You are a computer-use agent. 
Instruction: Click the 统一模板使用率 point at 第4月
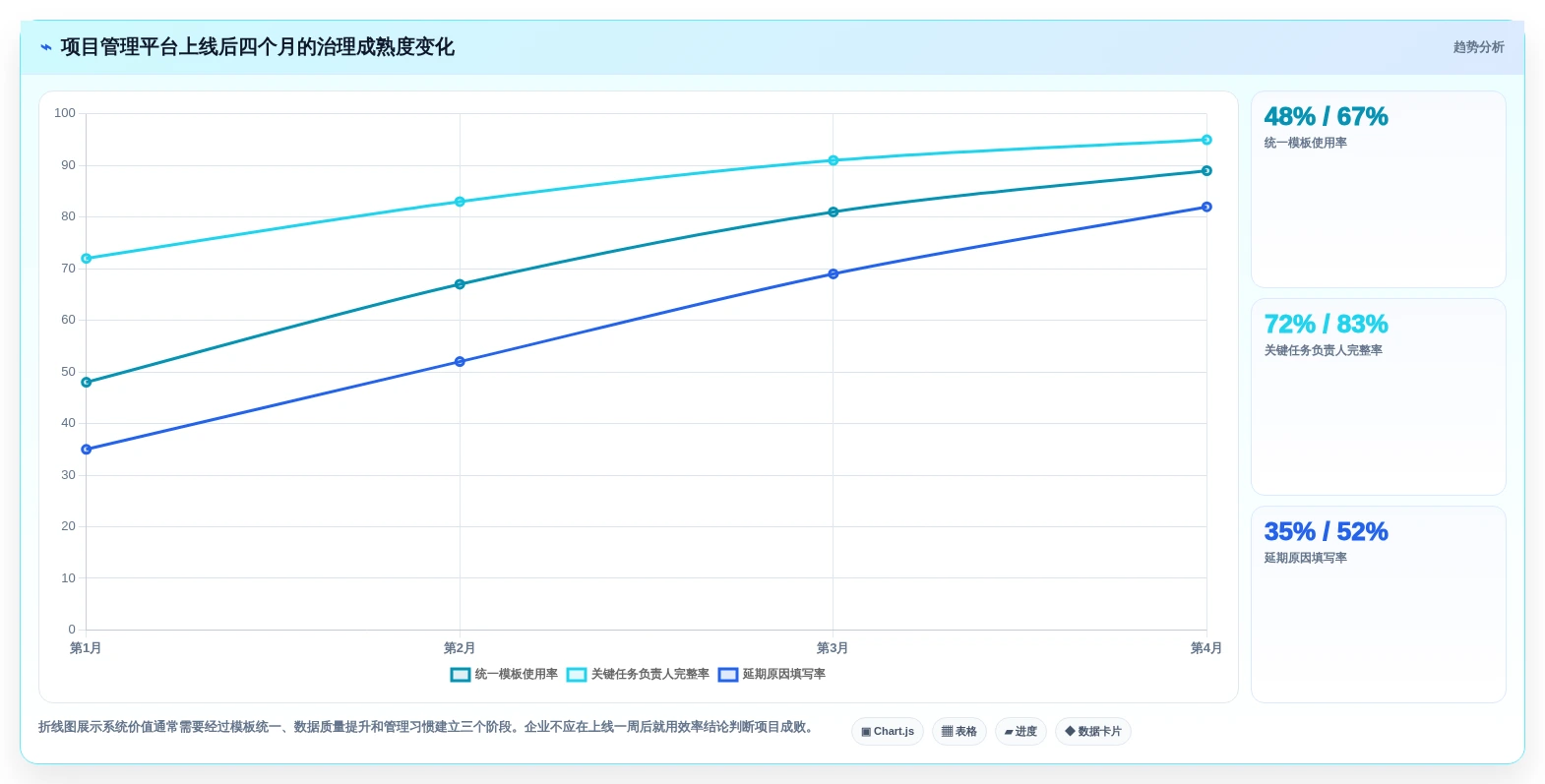pyautogui.click(x=1206, y=171)
